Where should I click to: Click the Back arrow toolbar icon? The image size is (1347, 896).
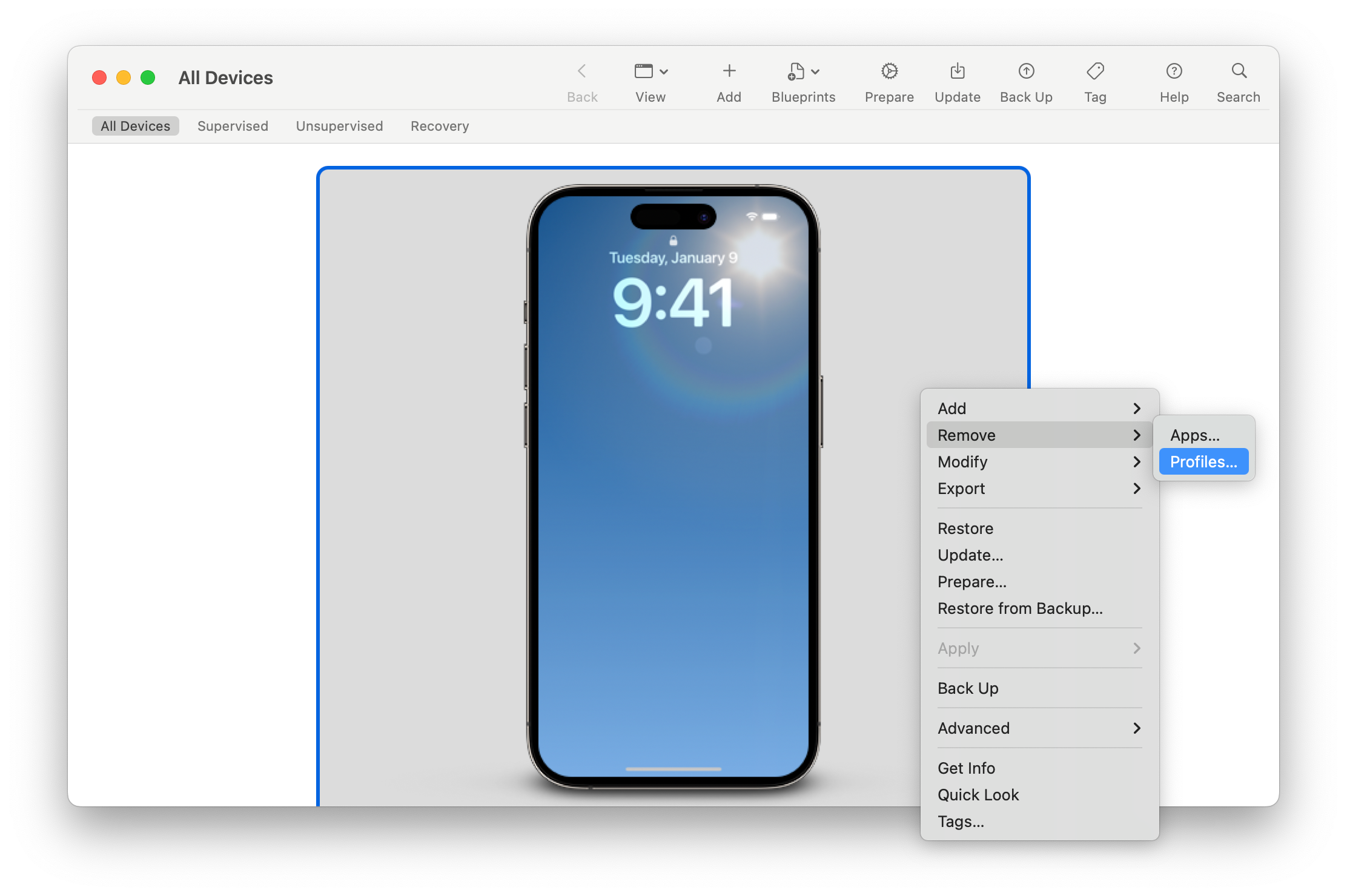[582, 71]
